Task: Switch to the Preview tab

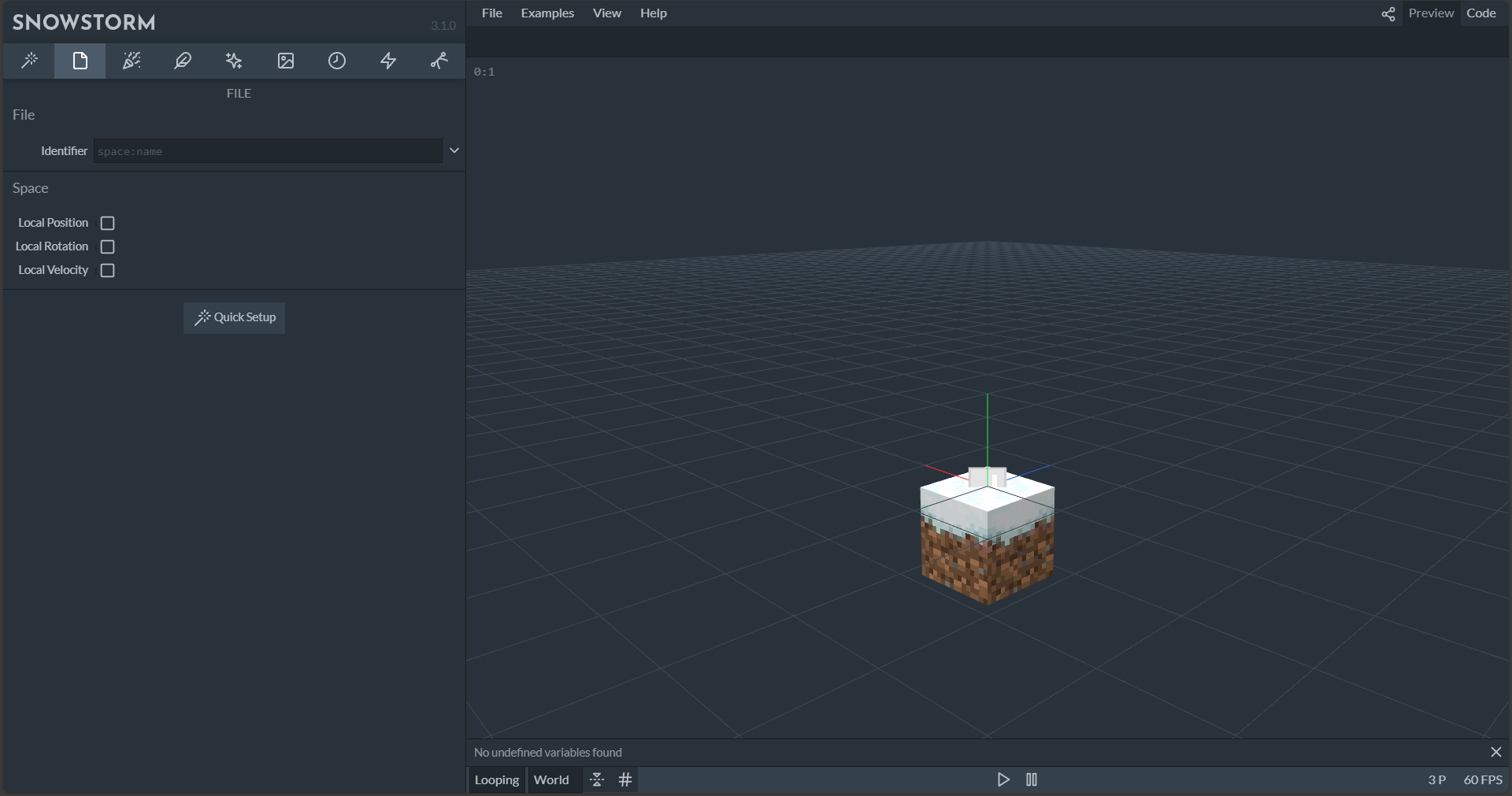Action: [1431, 13]
